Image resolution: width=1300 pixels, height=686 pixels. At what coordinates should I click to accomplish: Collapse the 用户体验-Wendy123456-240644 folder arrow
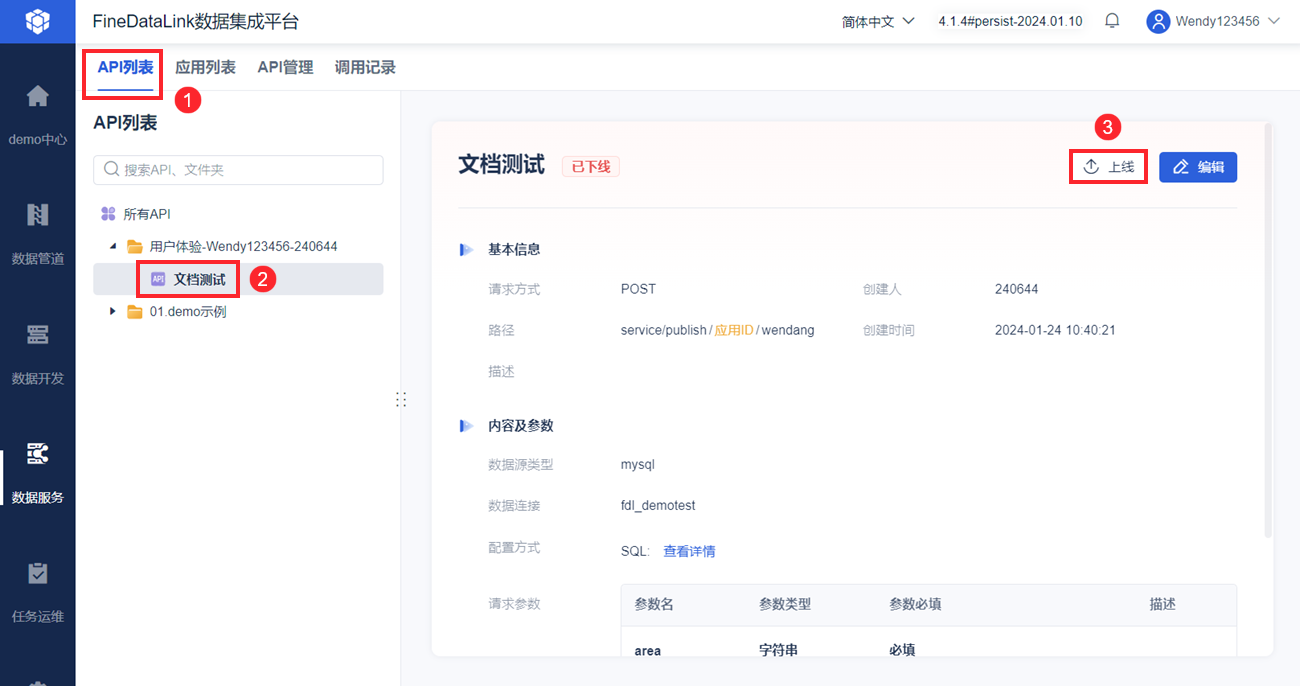(113, 246)
